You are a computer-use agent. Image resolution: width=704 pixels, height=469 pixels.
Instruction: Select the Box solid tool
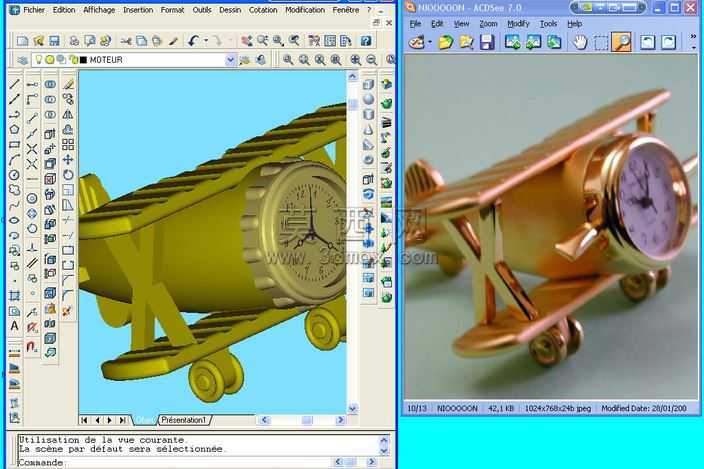368,84
